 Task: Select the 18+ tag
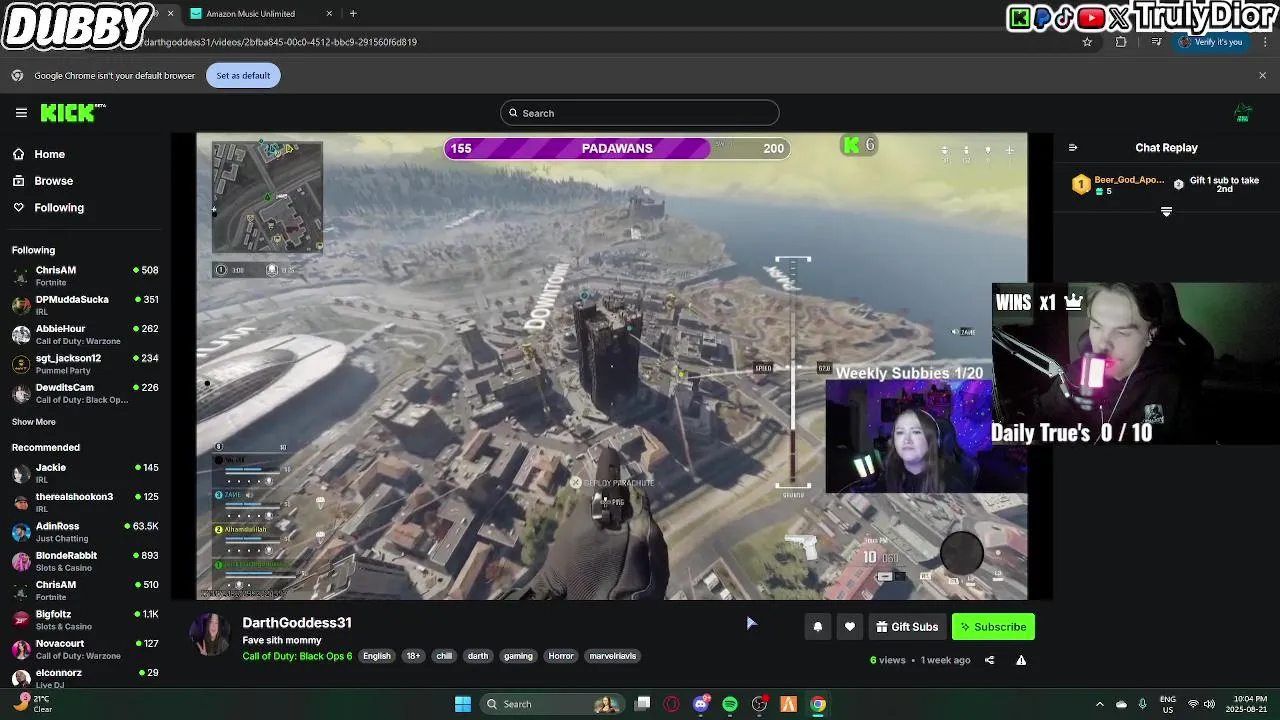413,656
